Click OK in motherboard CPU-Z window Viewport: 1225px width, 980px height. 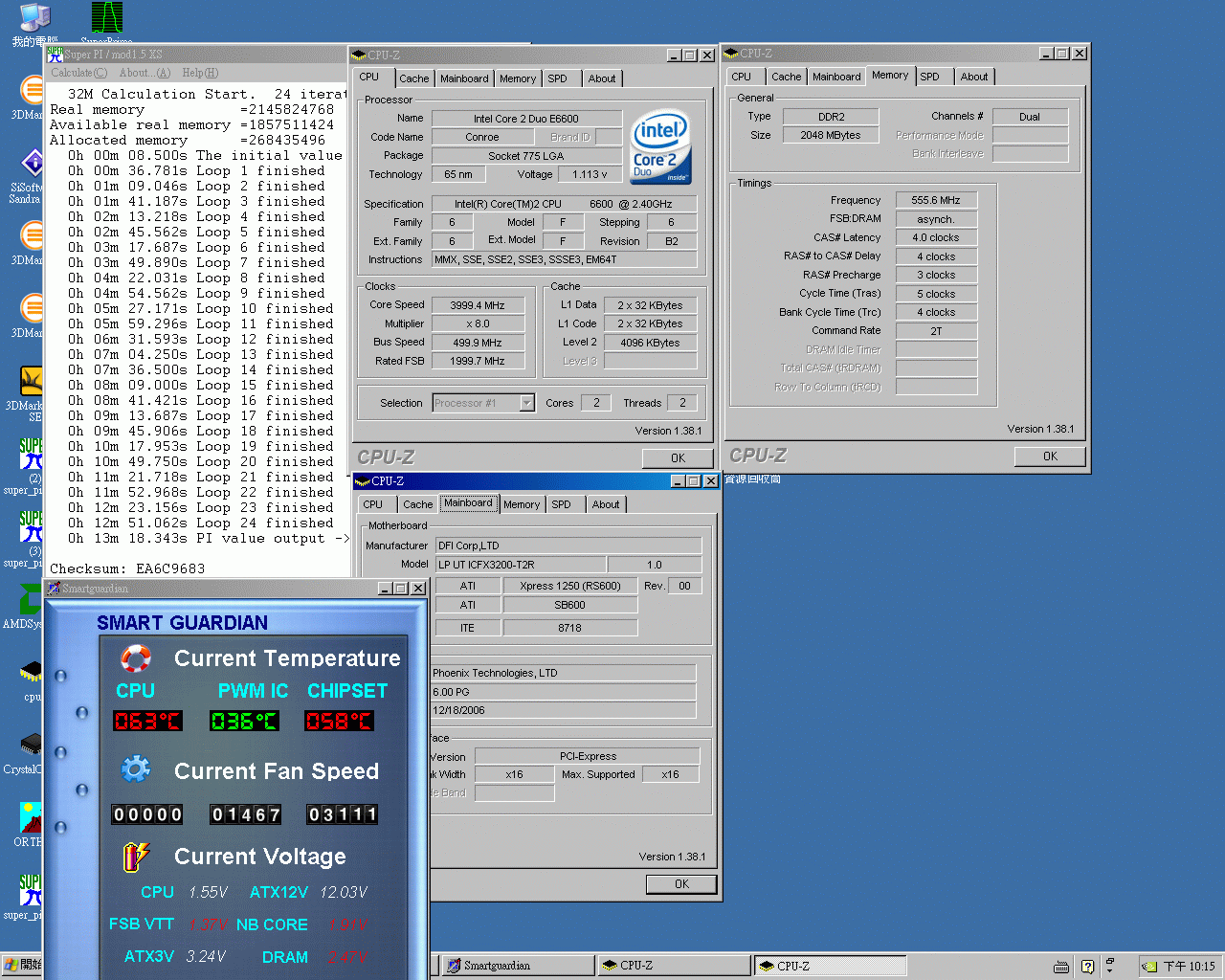[681, 884]
